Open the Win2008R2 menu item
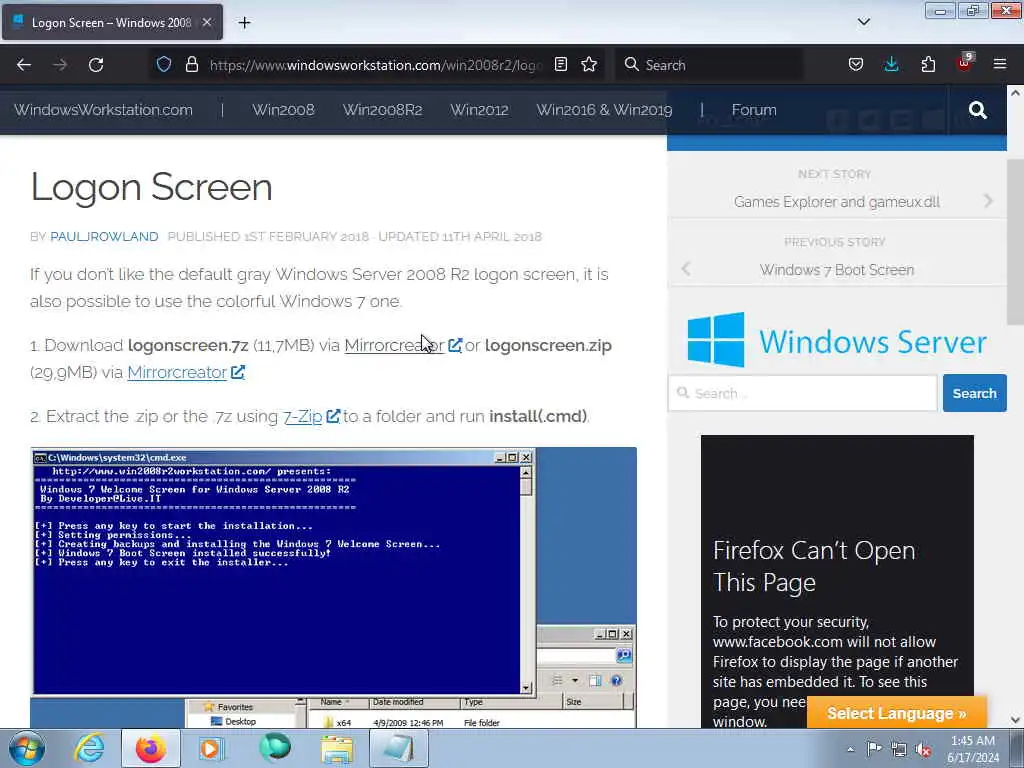This screenshot has width=1024, height=768. 383,110
